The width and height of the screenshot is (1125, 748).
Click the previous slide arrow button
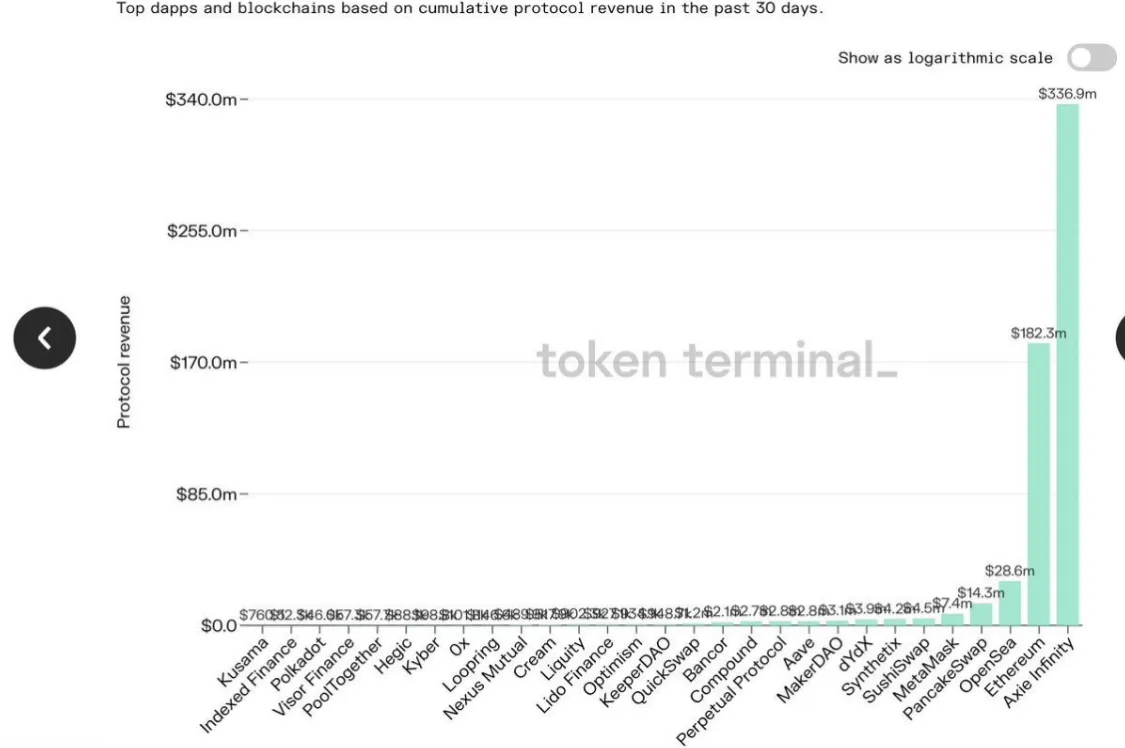pos(44,338)
